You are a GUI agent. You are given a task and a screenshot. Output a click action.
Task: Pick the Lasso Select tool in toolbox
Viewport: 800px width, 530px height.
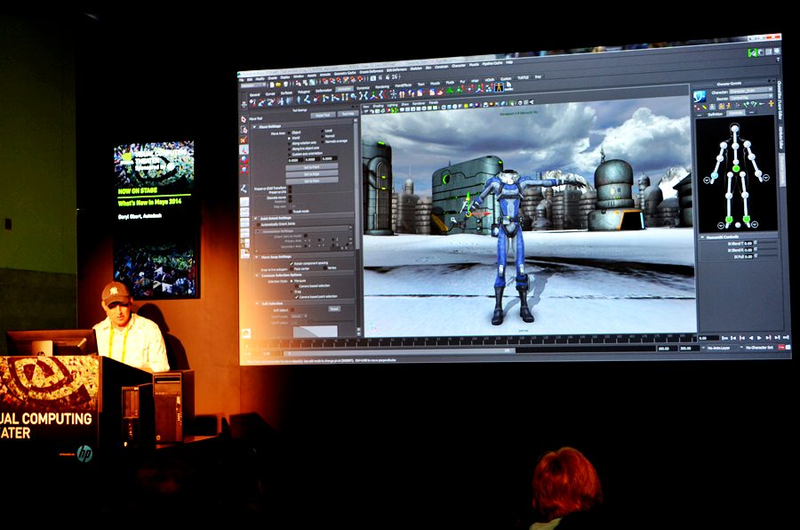[x=244, y=130]
